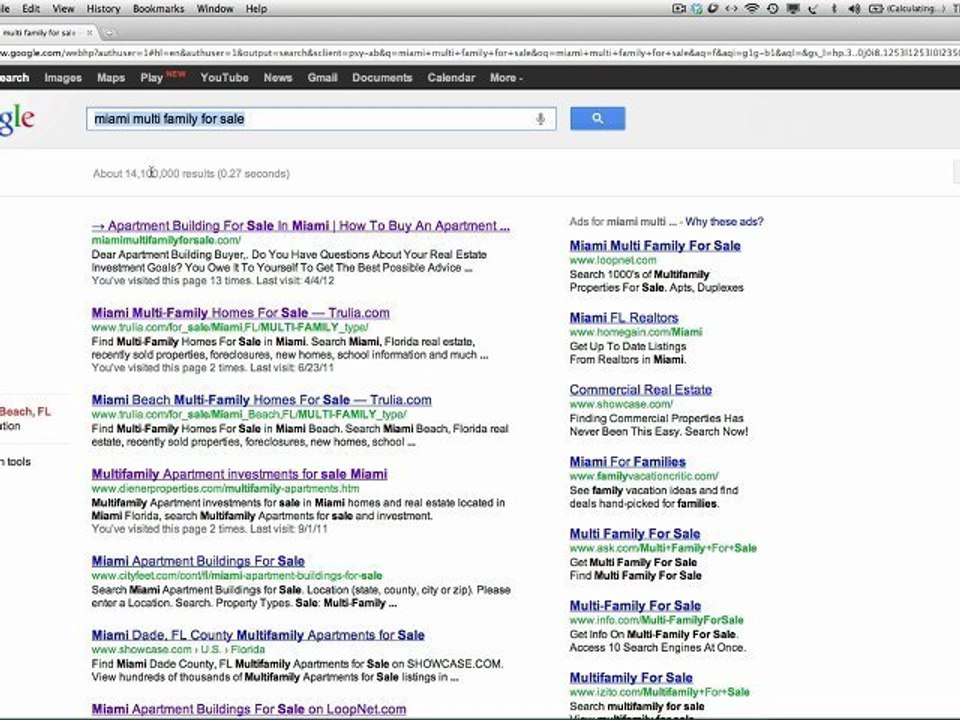
Task: Open the 'Multi Family For Sale' ask.com ad
Action: pyautogui.click(x=635, y=534)
